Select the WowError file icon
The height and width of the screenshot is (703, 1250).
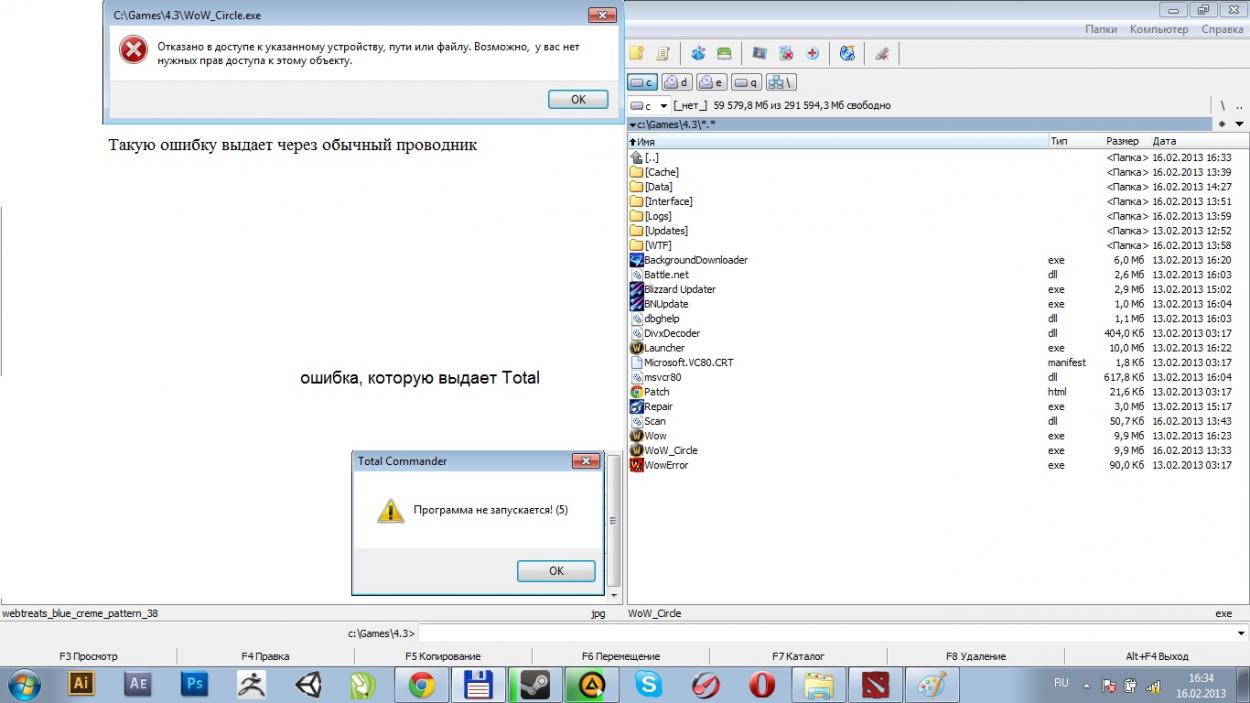click(x=636, y=465)
